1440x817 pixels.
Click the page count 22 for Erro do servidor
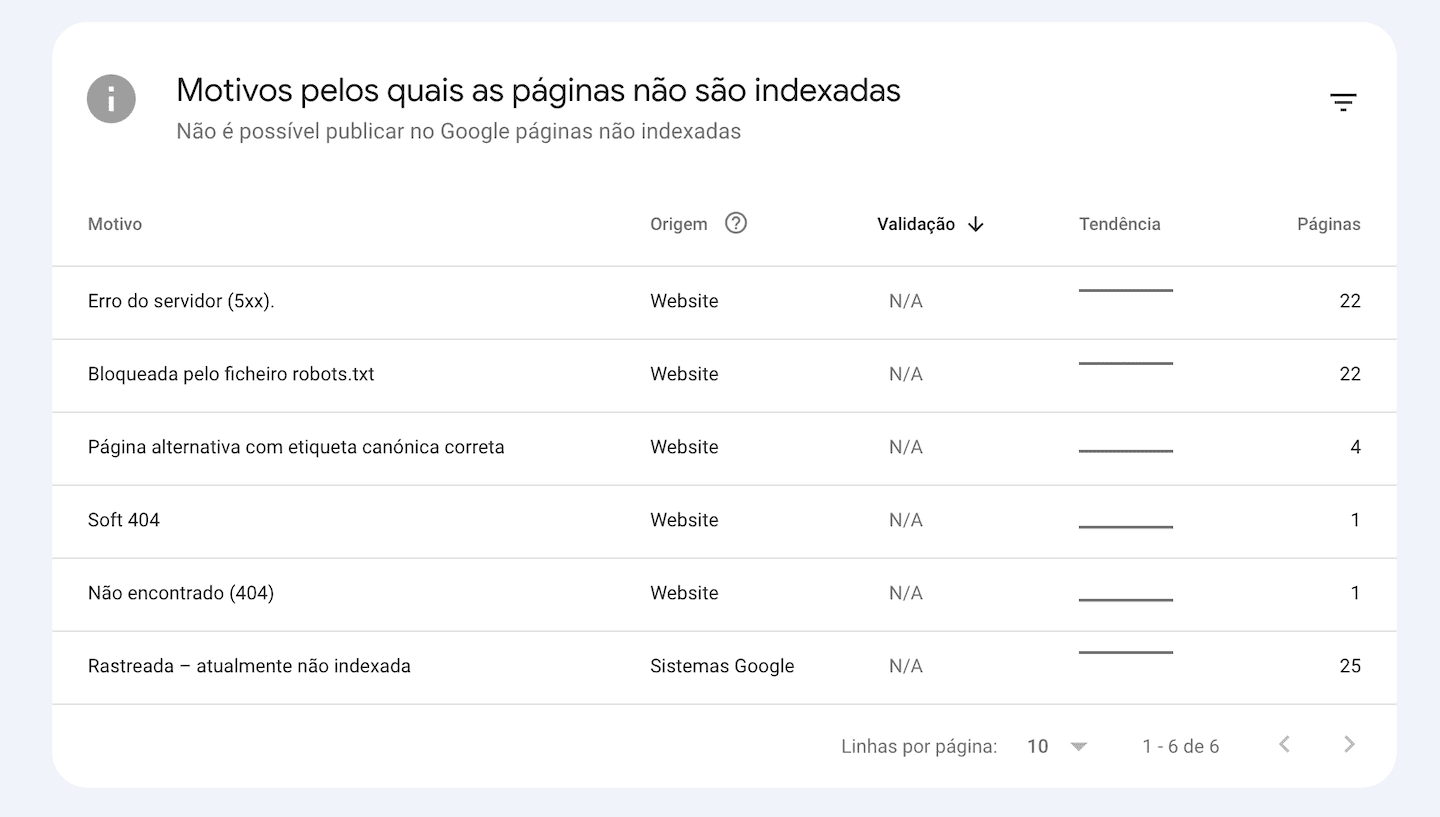[1350, 301]
